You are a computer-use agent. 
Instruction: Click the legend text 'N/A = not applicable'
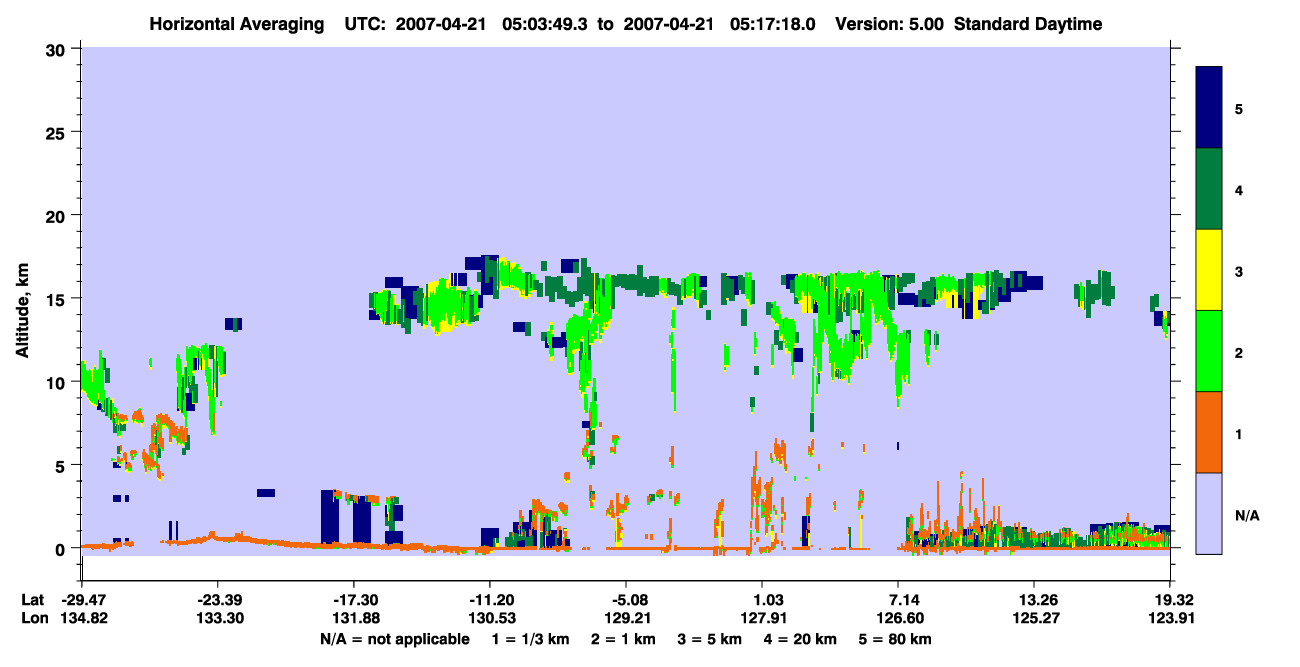(x=394, y=639)
